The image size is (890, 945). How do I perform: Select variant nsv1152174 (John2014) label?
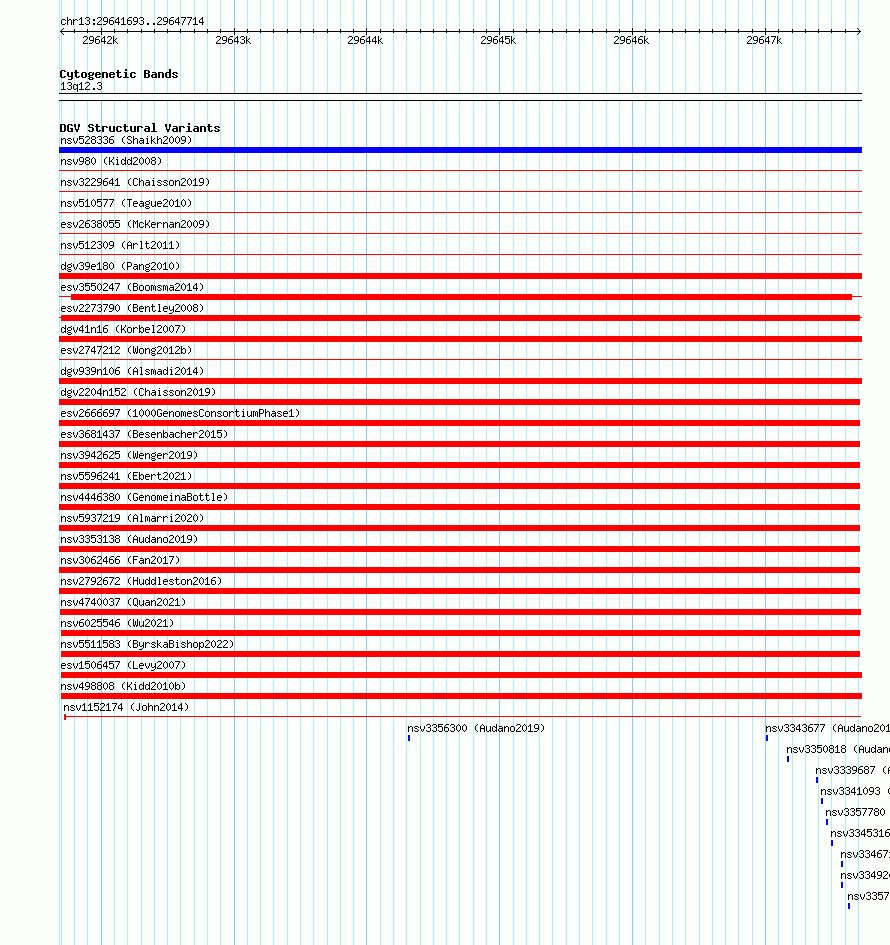tap(126, 707)
